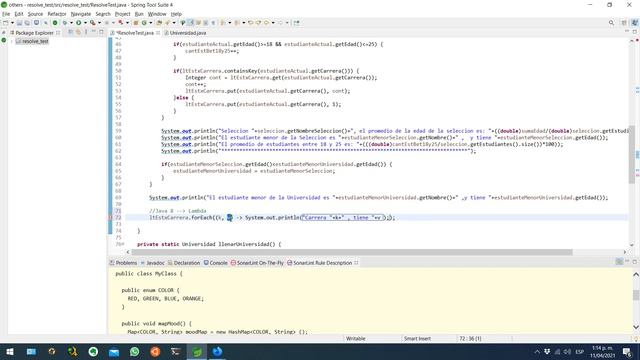Image resolution: width=640 pixels, height=360 pixels.
Task: Open the New file dropdown arrow
Action: (12, 23)
